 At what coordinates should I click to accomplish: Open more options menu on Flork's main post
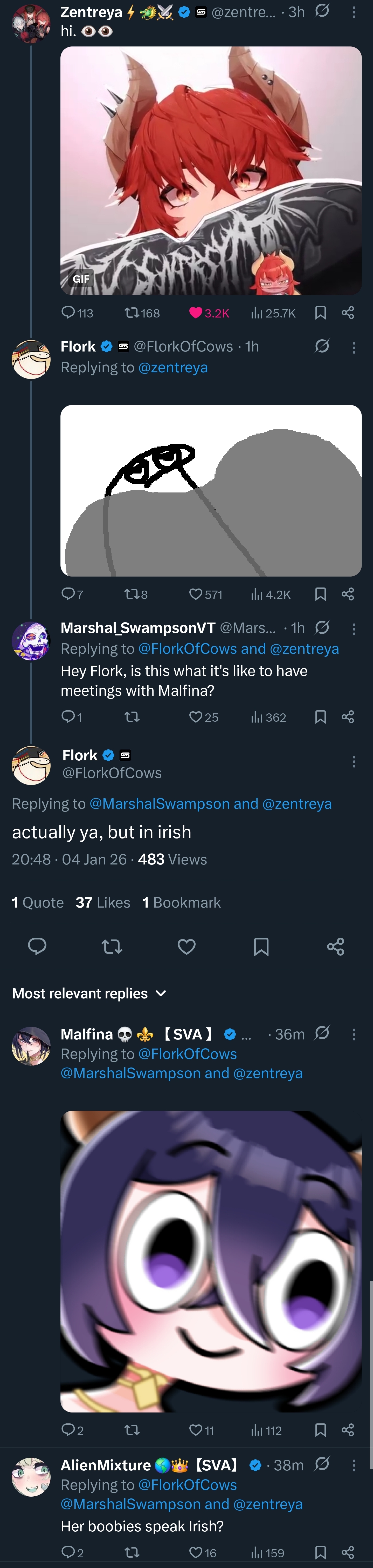point(354,761)
